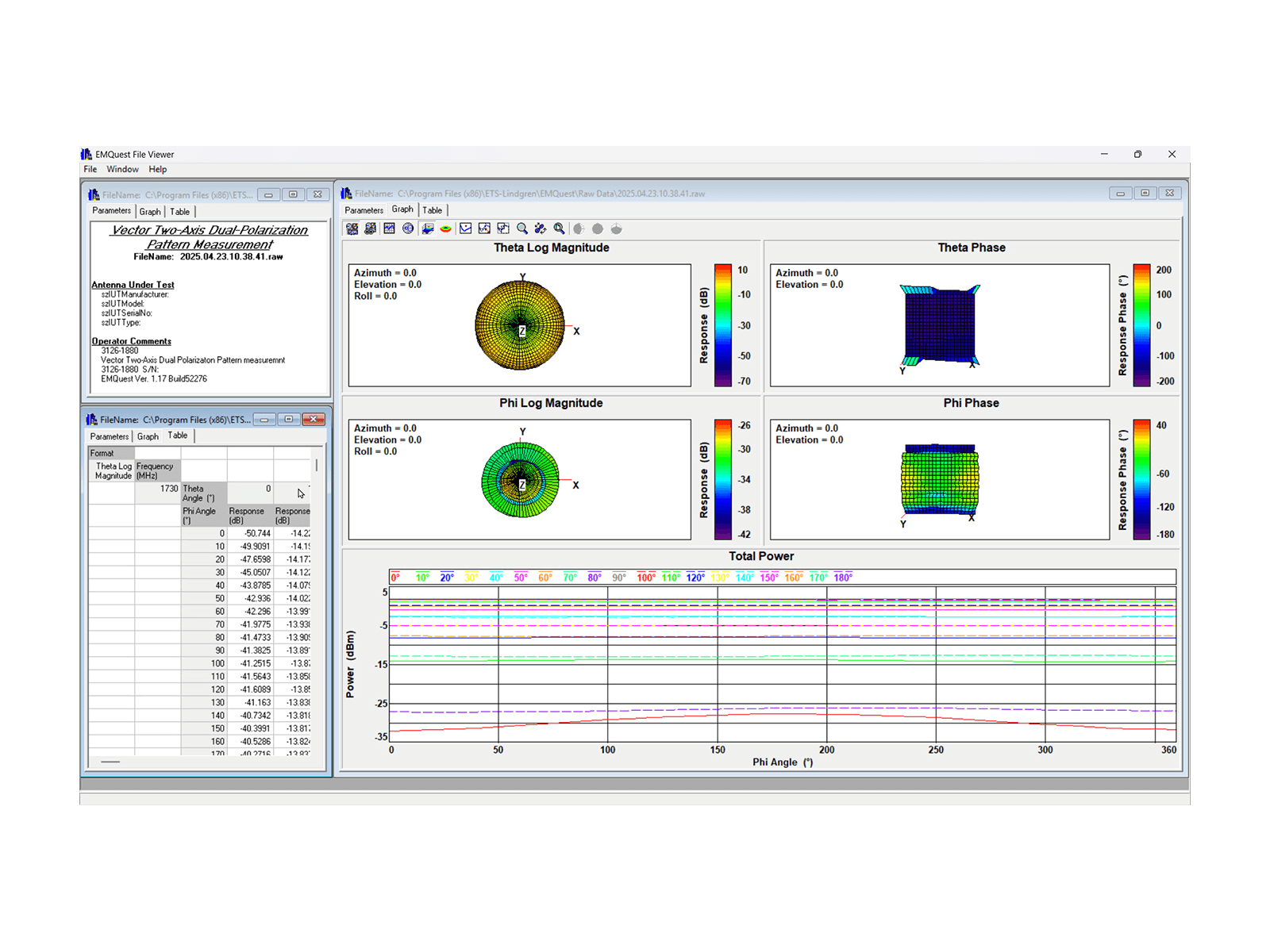The image size is (1270, 952).
Task: Click the four-panel multi-graph view toolbar icon
Action: pos(352,228)
